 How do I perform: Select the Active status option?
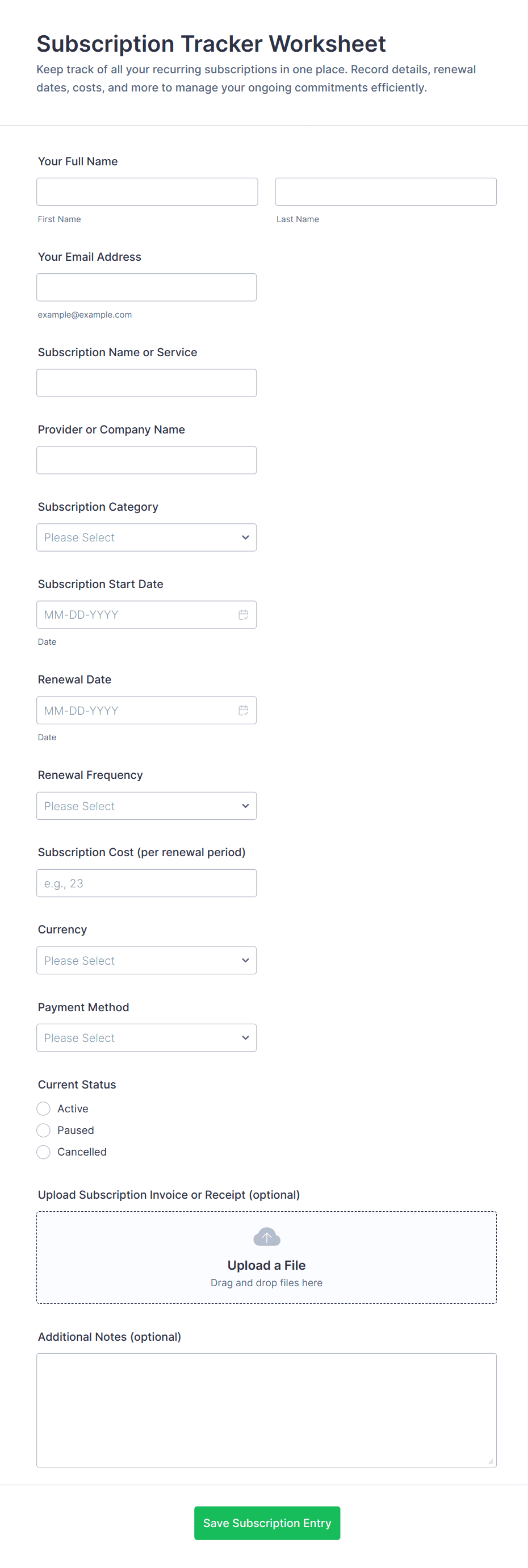coord(43,1108)
